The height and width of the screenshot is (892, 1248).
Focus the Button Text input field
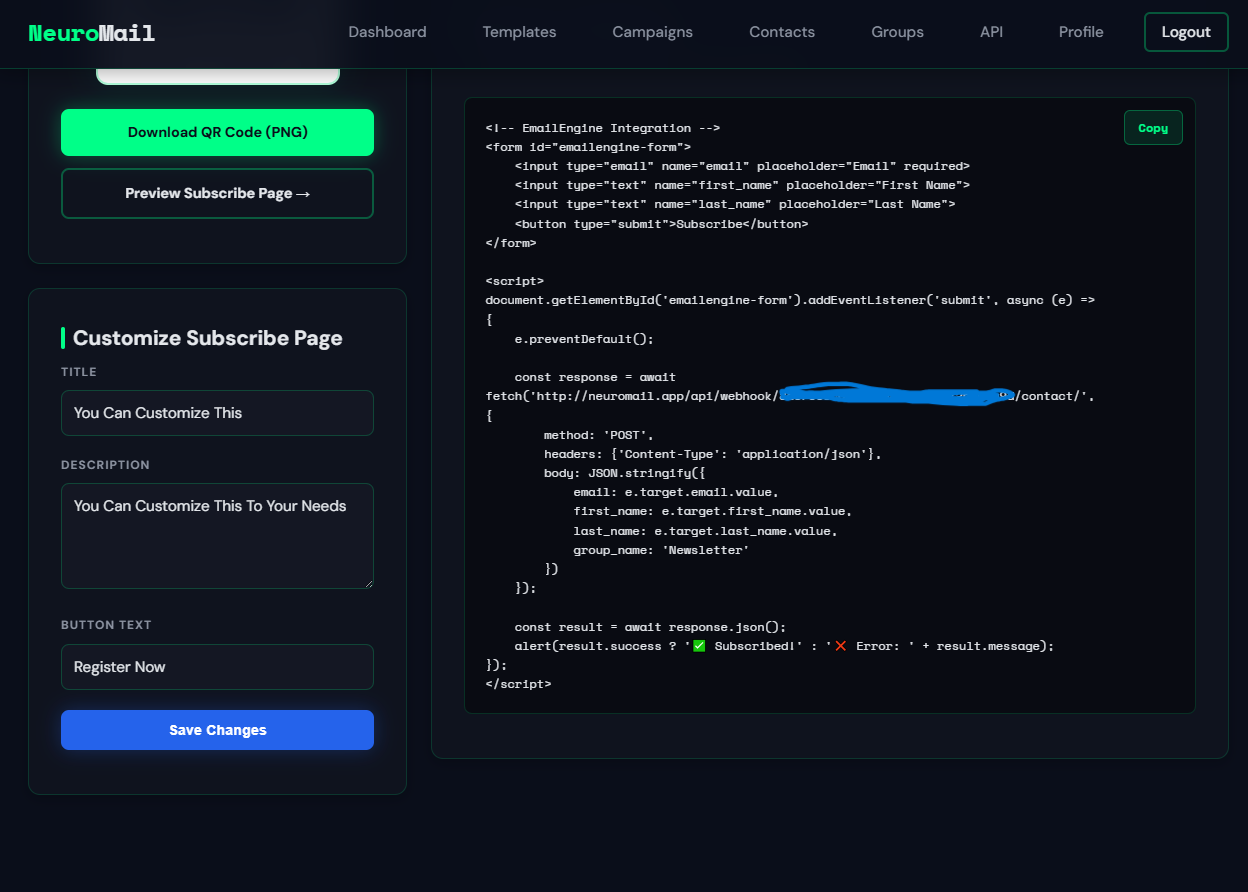[x=217, y=667]
